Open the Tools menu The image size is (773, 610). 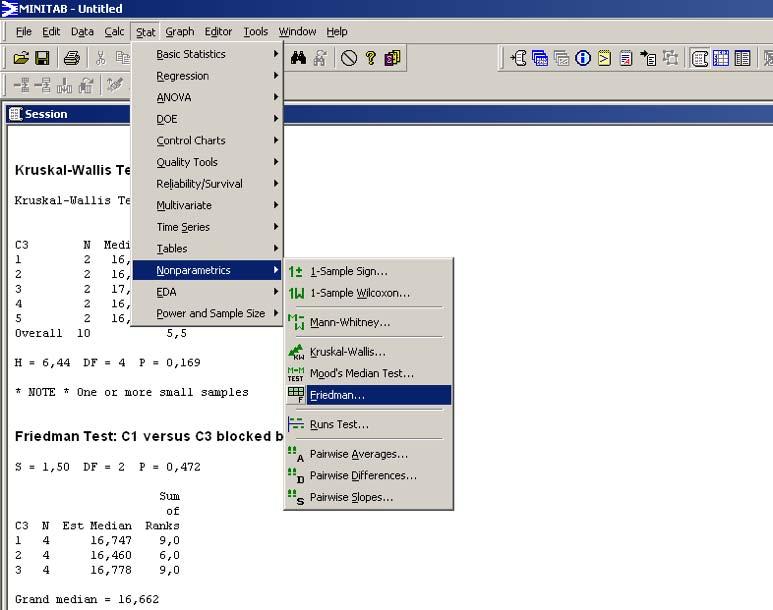click(x=256, y=32)
